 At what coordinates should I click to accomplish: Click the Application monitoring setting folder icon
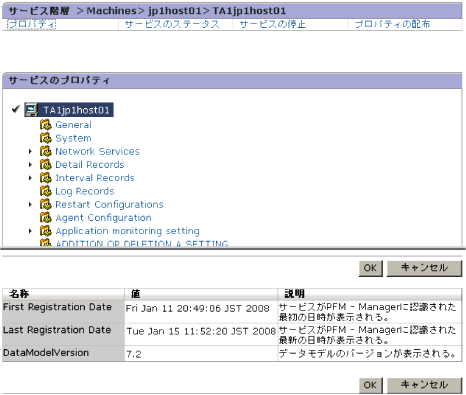pos(46,231)
